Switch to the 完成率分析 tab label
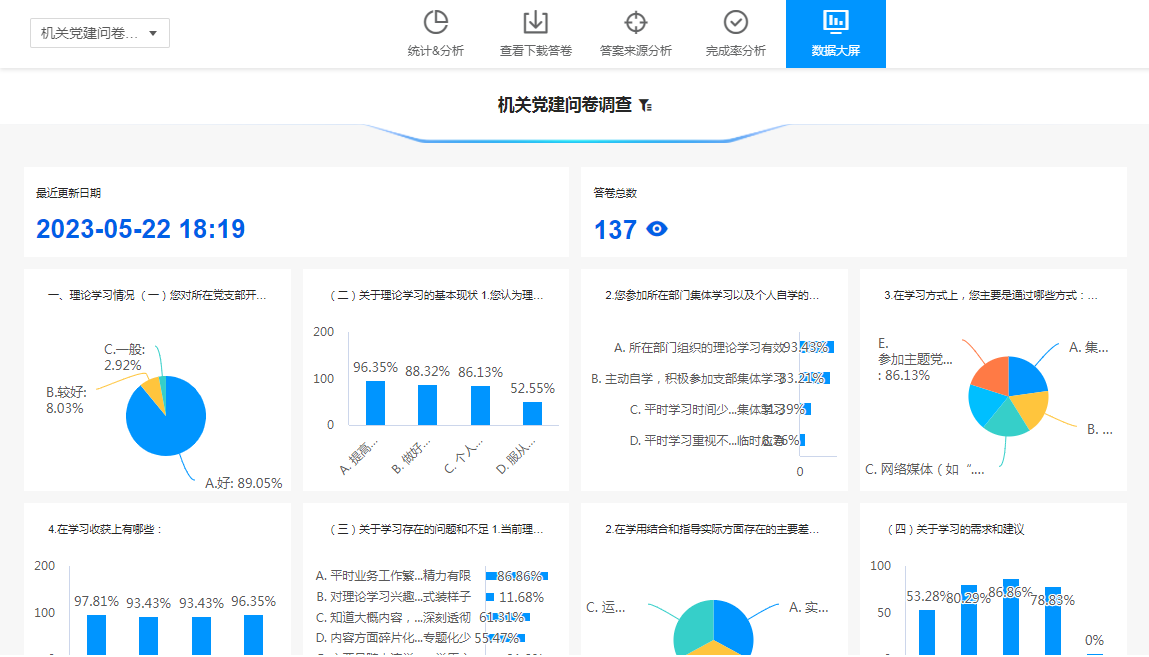Viewport: 1149px width, 657px height. coord(735,51)
